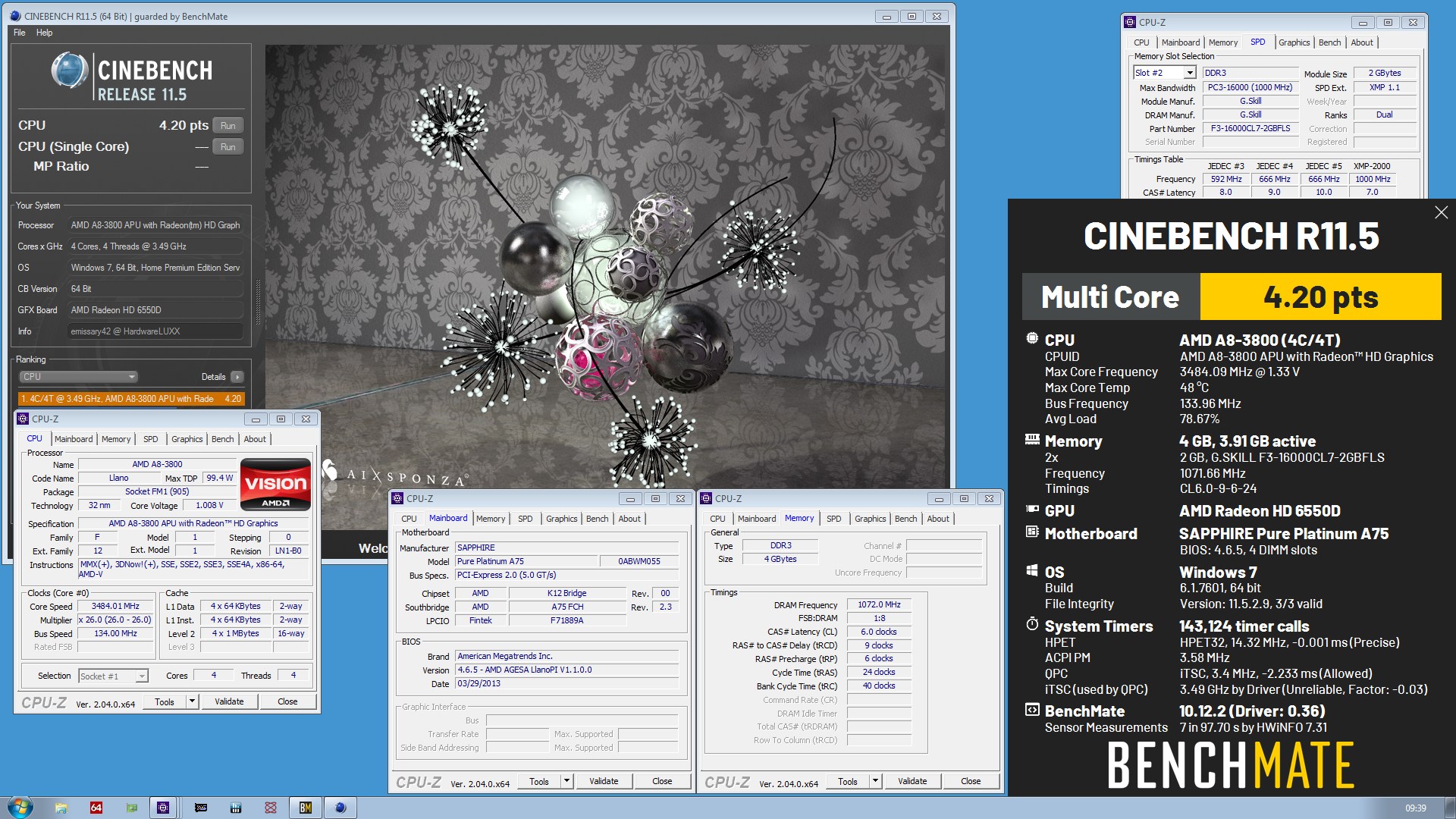
Task: Click the Memory module icon in BenchMate panel
Action: tap(1032, 439)
